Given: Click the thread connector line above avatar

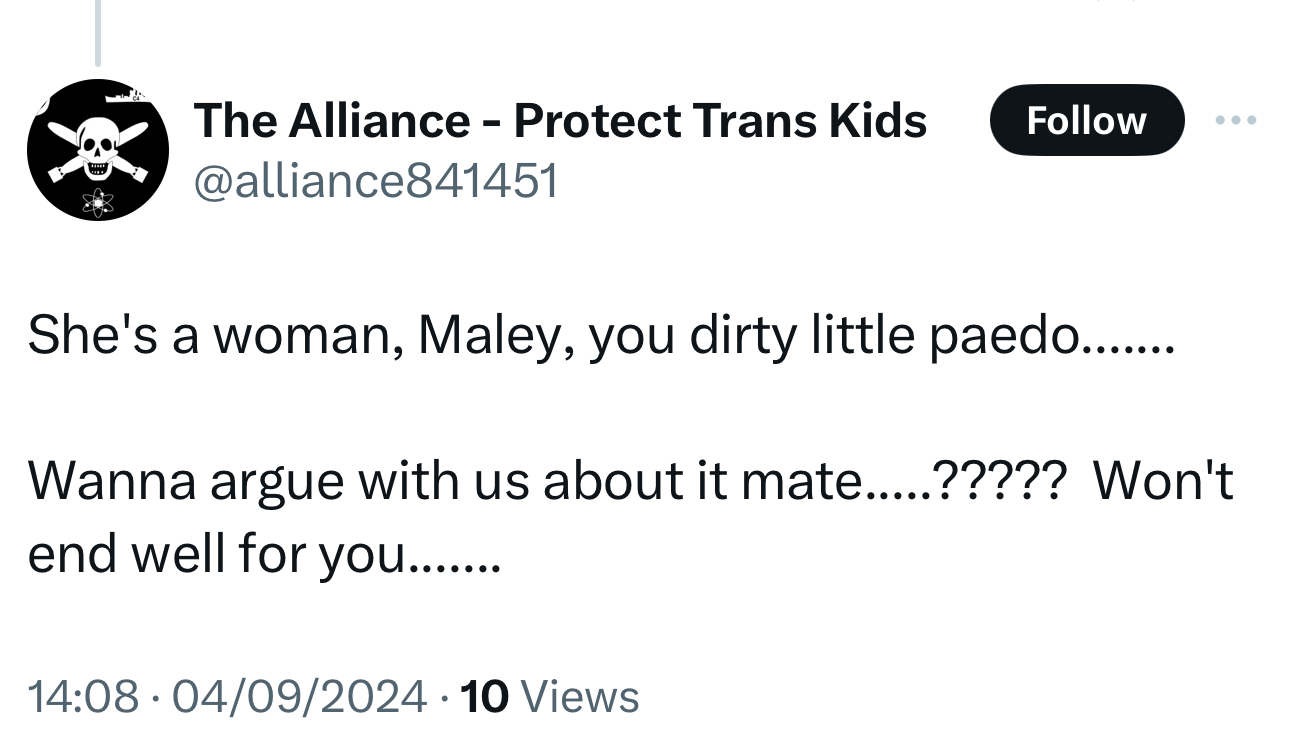Looking at the screenshot, I should (x=98, y=32).
